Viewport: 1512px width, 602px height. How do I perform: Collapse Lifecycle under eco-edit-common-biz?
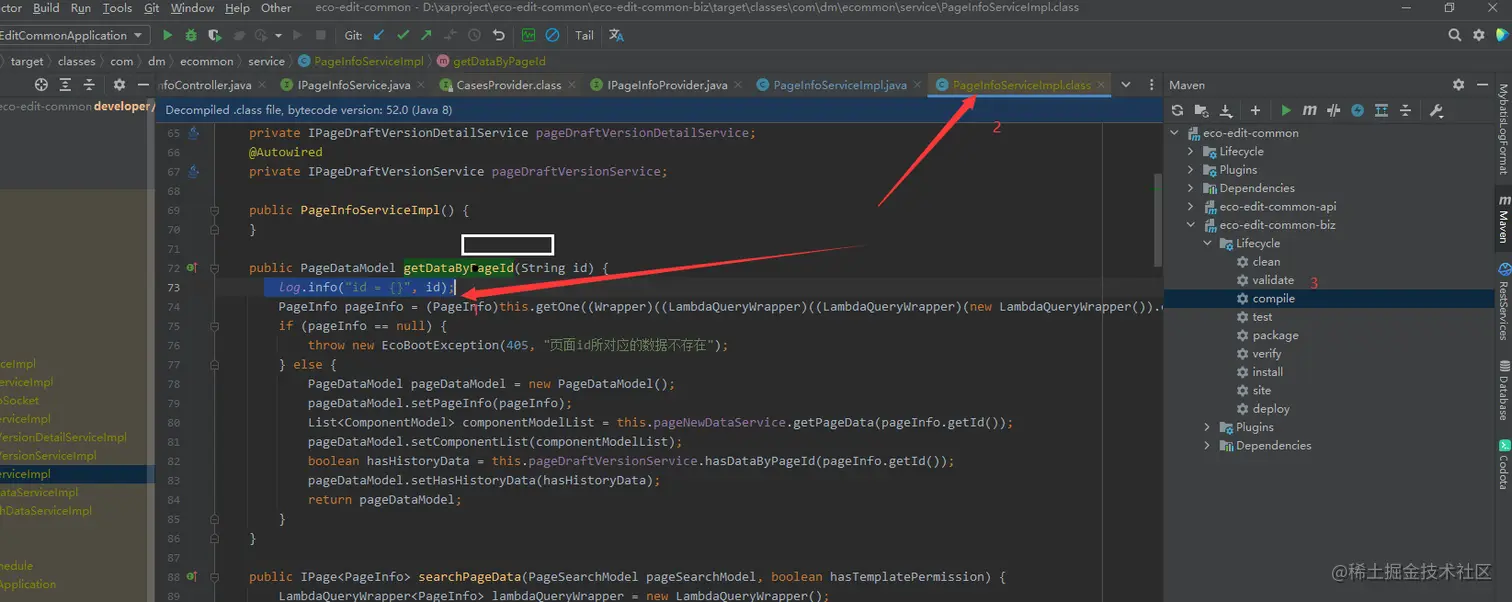(x=1207, y=243)
